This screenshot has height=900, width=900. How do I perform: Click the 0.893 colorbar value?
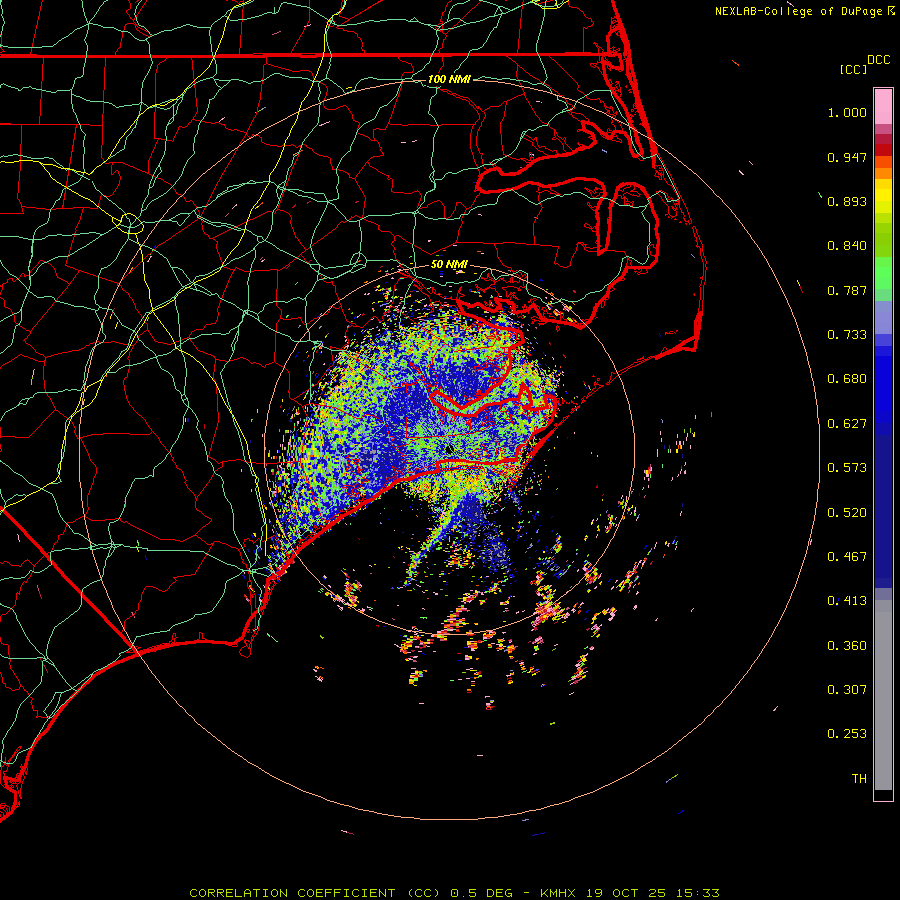pyautogui.click(x=847, y=201)
